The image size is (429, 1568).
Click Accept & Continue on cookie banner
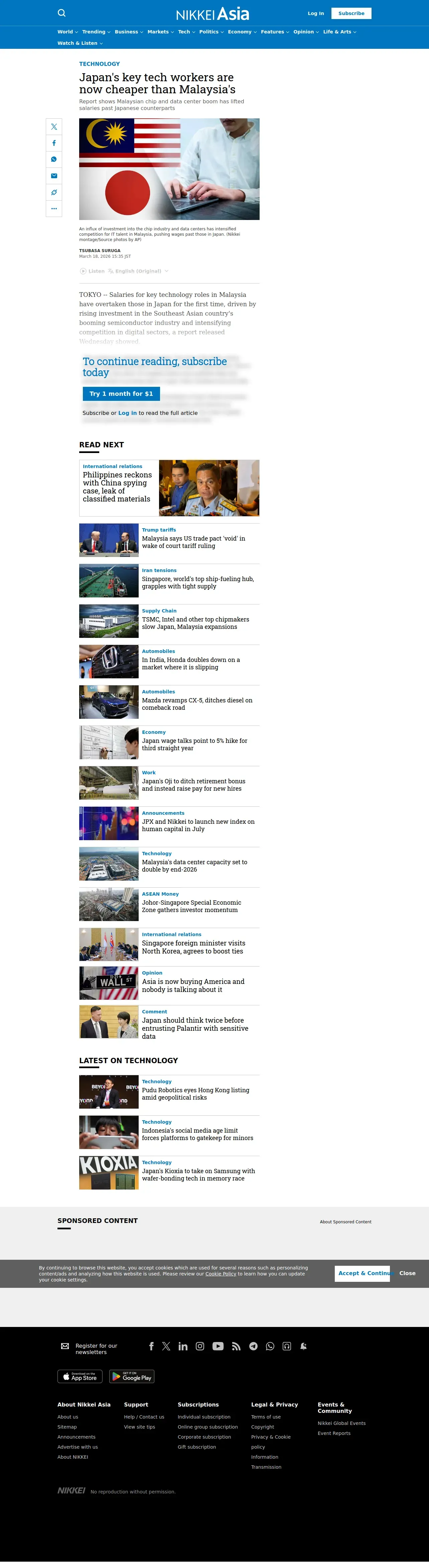tap(362, 1273)
